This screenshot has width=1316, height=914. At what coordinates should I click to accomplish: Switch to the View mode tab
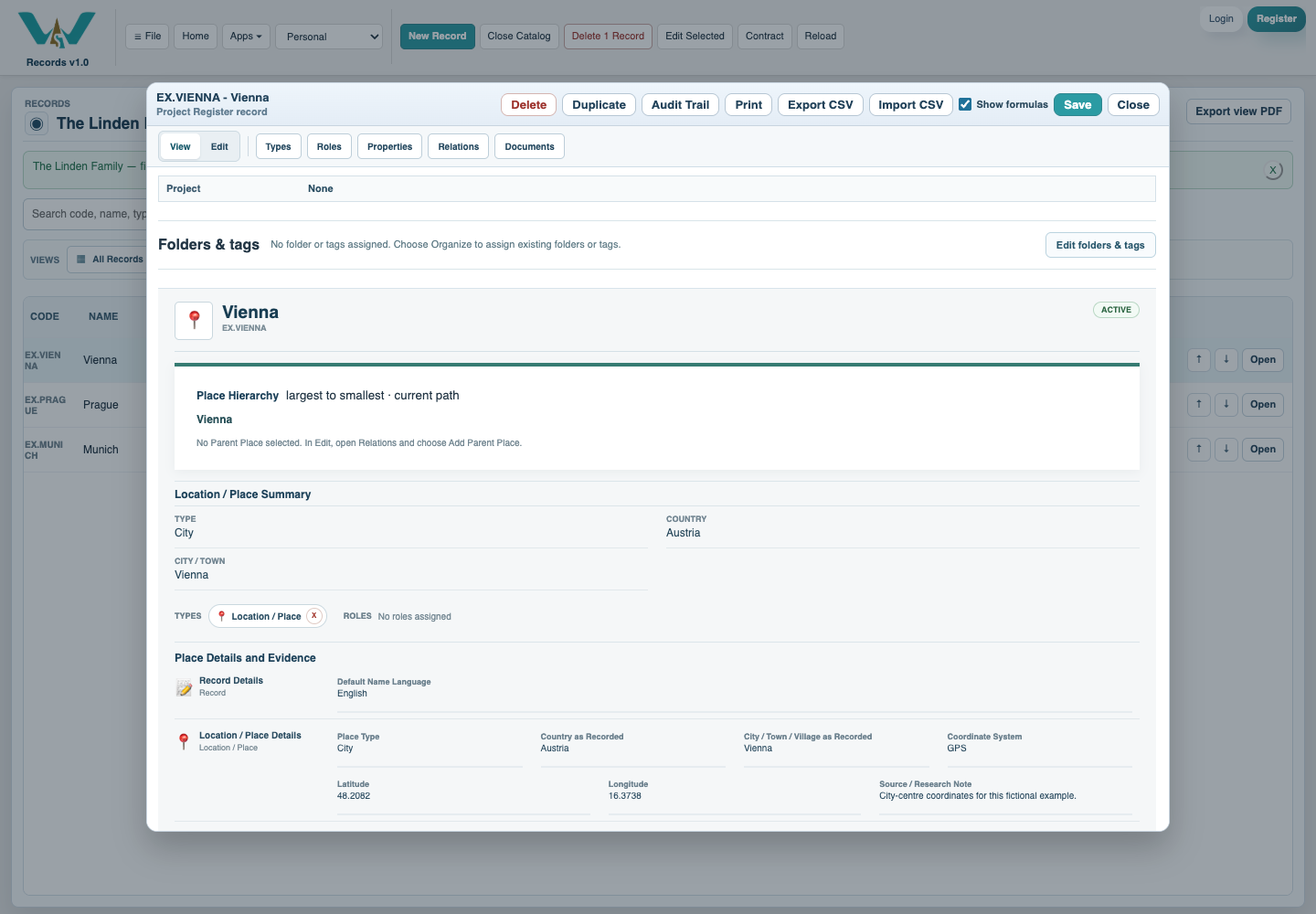pos(180,146)
